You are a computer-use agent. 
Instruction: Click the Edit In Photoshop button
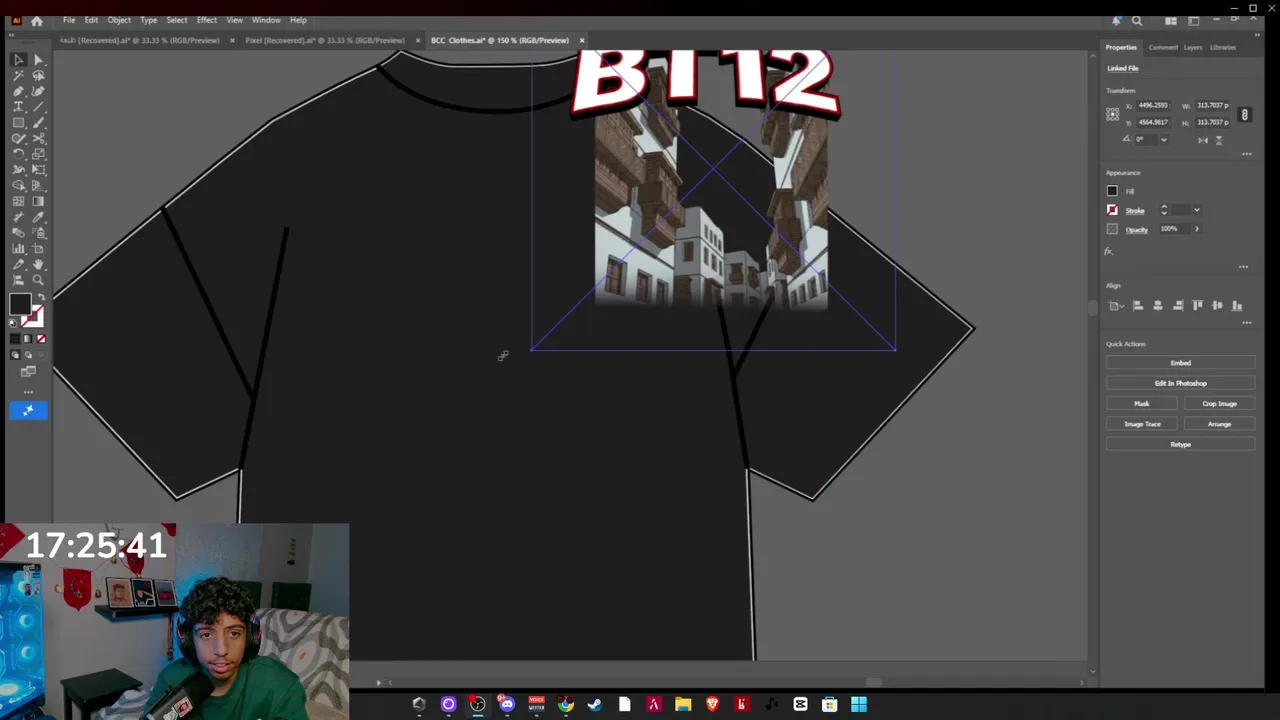coord(1180,383)
